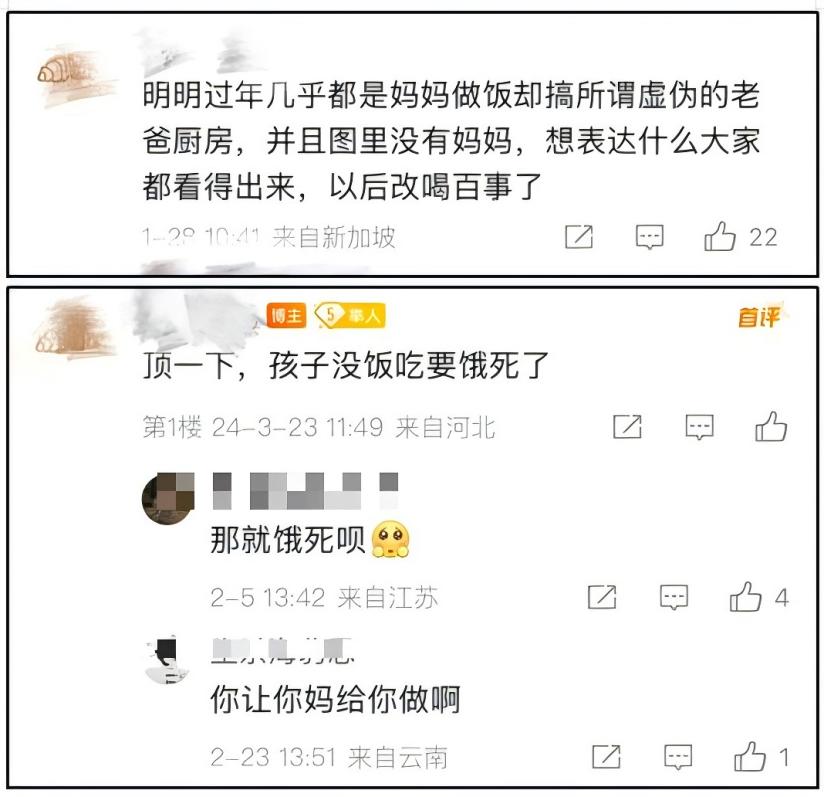This screenshot has height=797, width=825.
Task: Open the 顶一下，孩子没饭吃要饿死了 comment
Action: point(346,365)
